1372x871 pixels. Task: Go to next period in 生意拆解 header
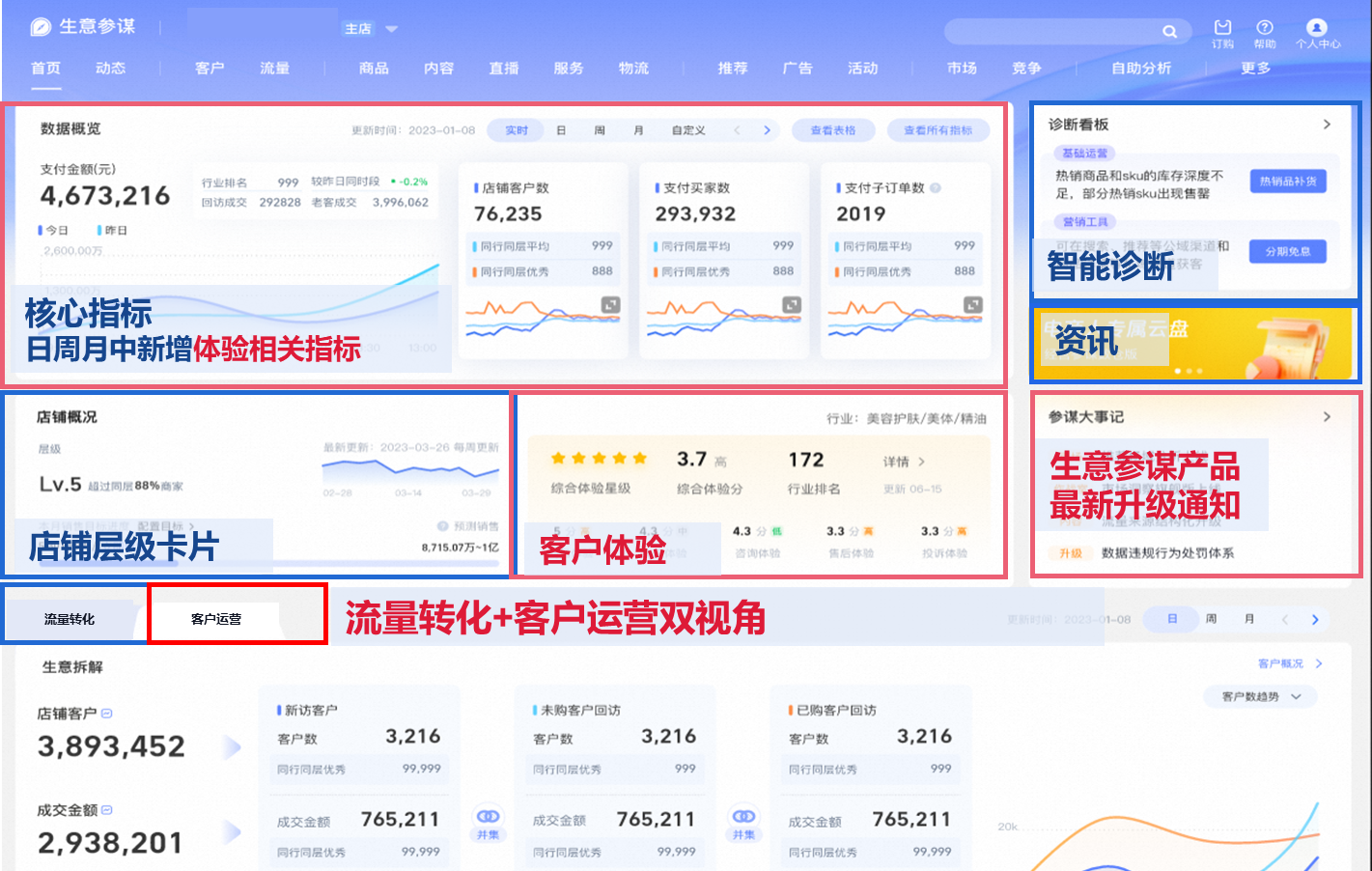click(1315, 619)
